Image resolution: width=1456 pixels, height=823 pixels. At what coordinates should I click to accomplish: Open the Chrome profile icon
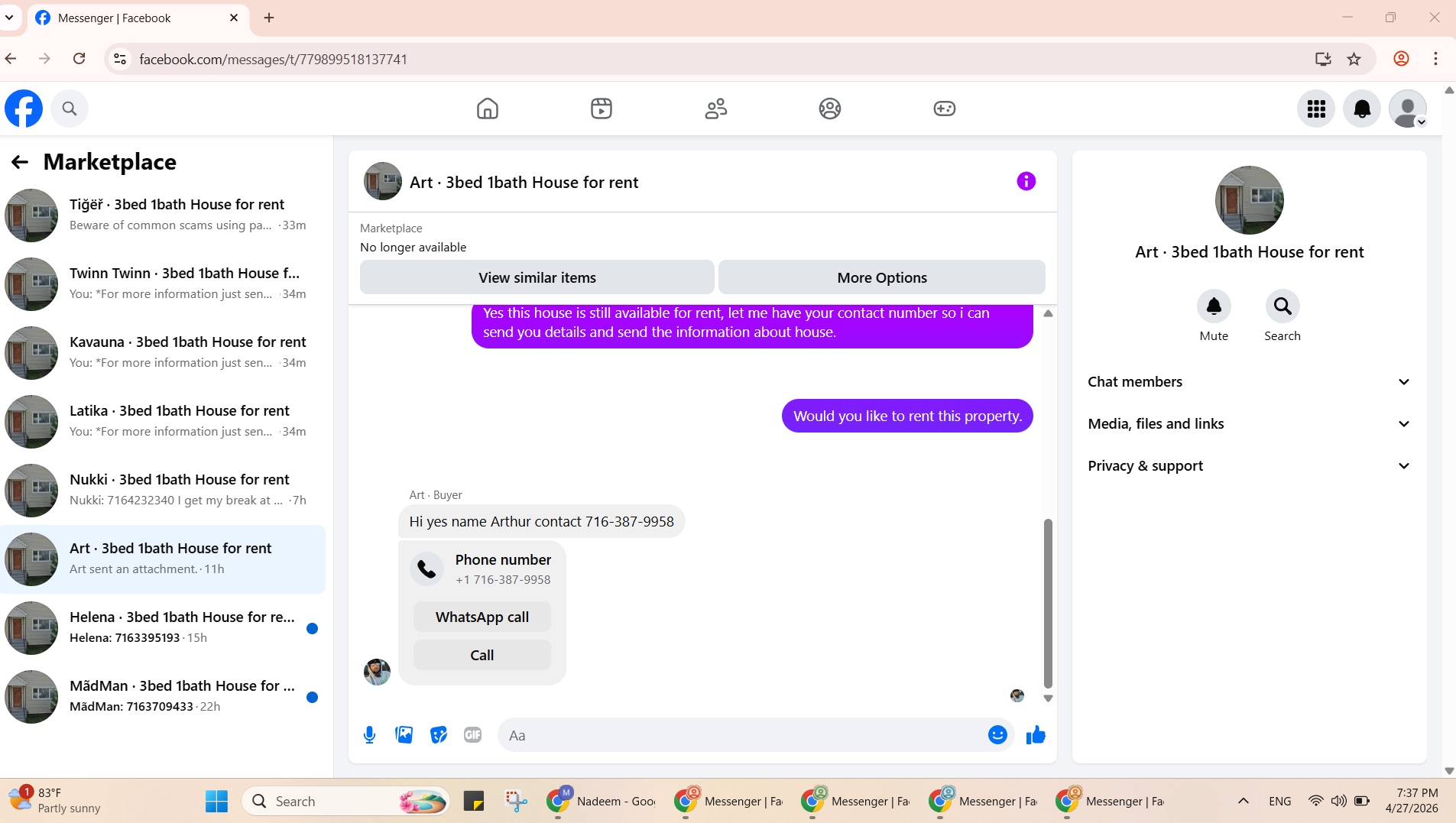[x=1402, y=59]
